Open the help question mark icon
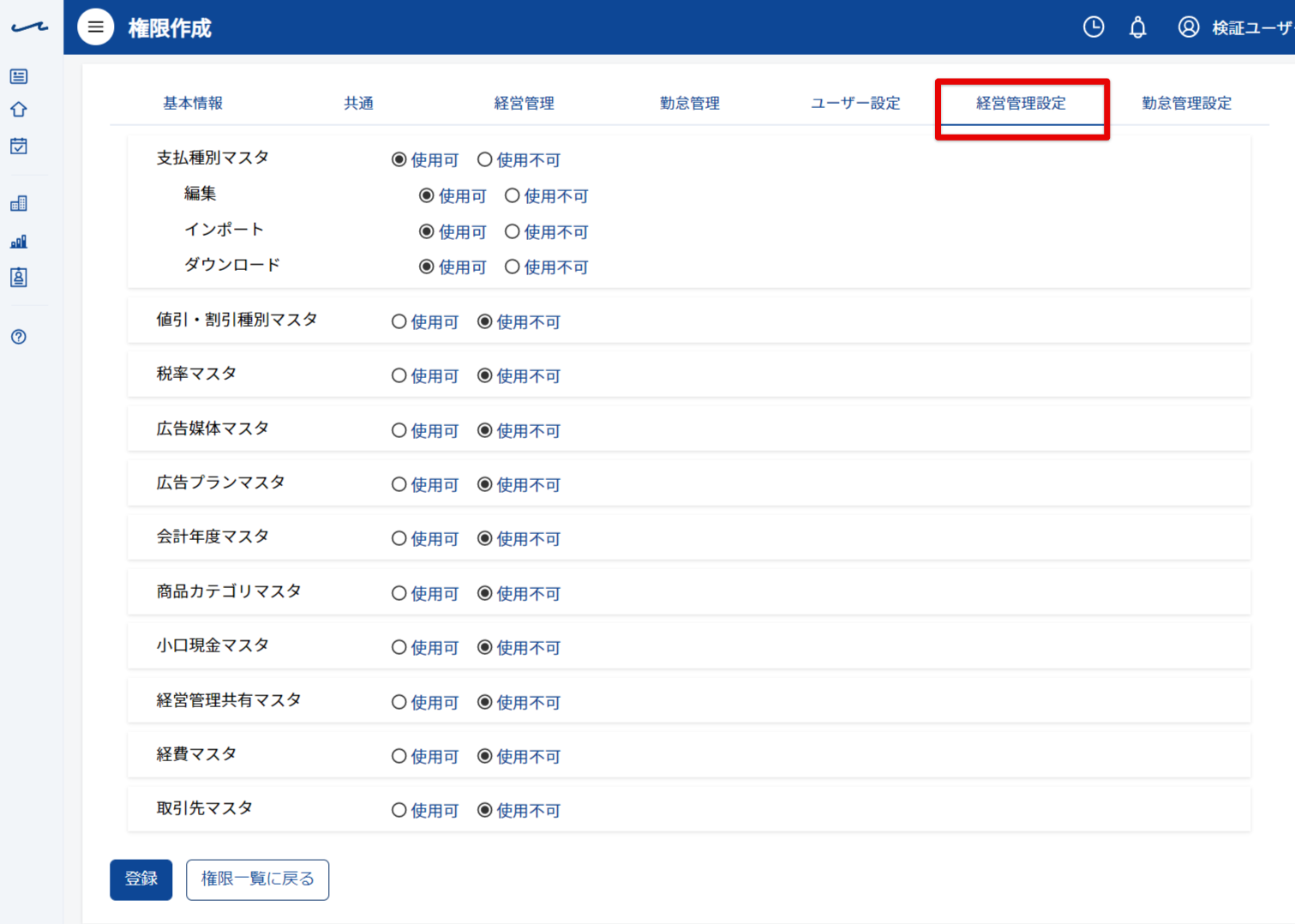The image size is (1295, 924). pos(19,337)
